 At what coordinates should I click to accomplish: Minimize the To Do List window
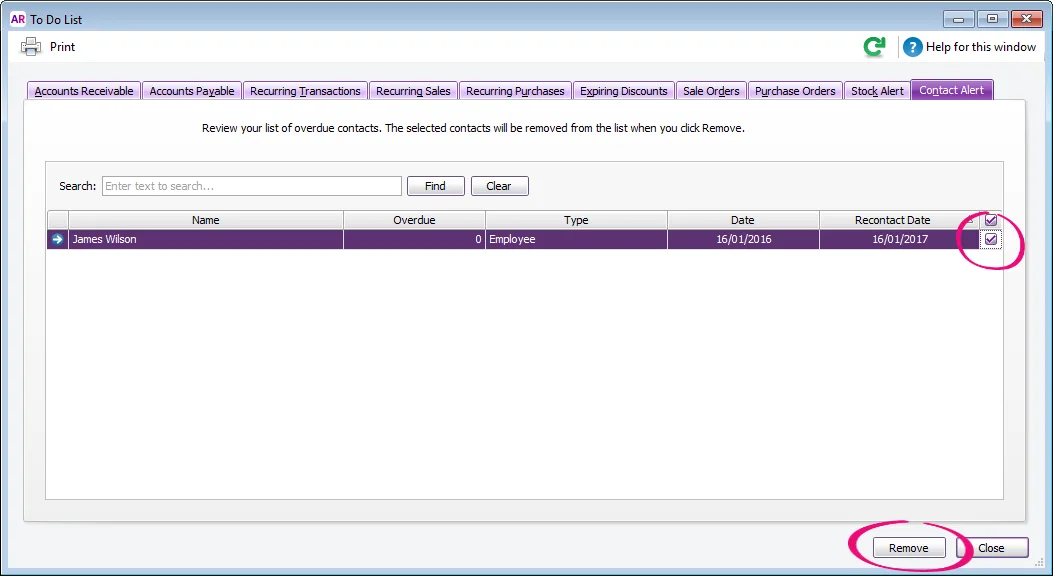coord(958,19)
